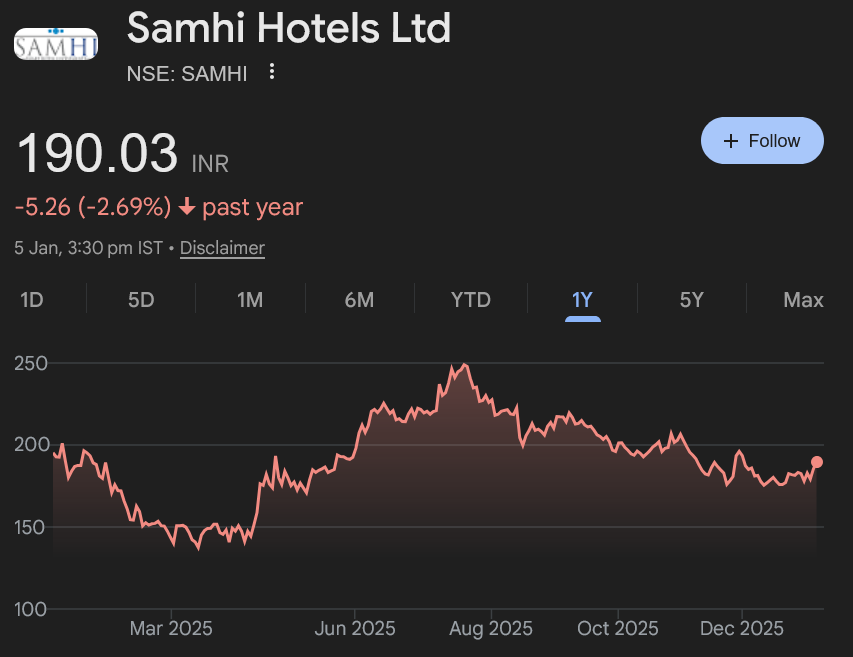The height and width of the screenshot is (657, 853).
Task: Follow Samhi Hotels stock
Action: pos(762,140)
